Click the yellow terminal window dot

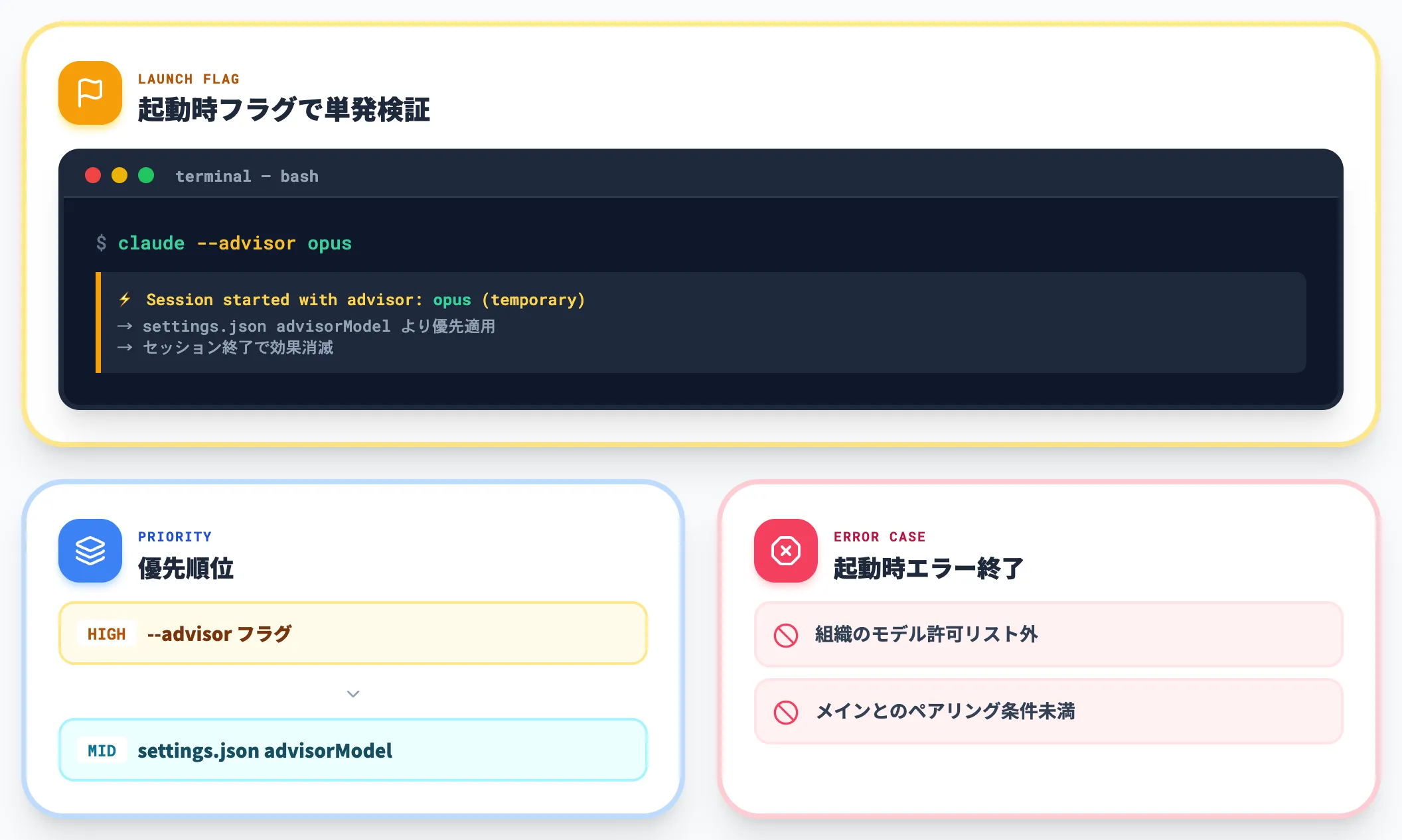119,175
